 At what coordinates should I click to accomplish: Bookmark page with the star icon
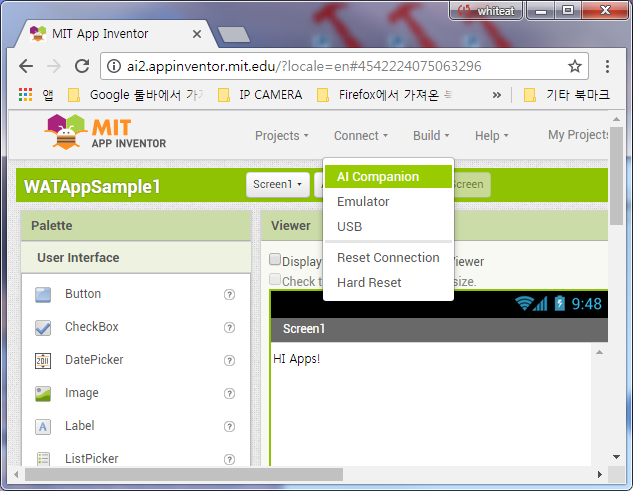pos(574,66)
